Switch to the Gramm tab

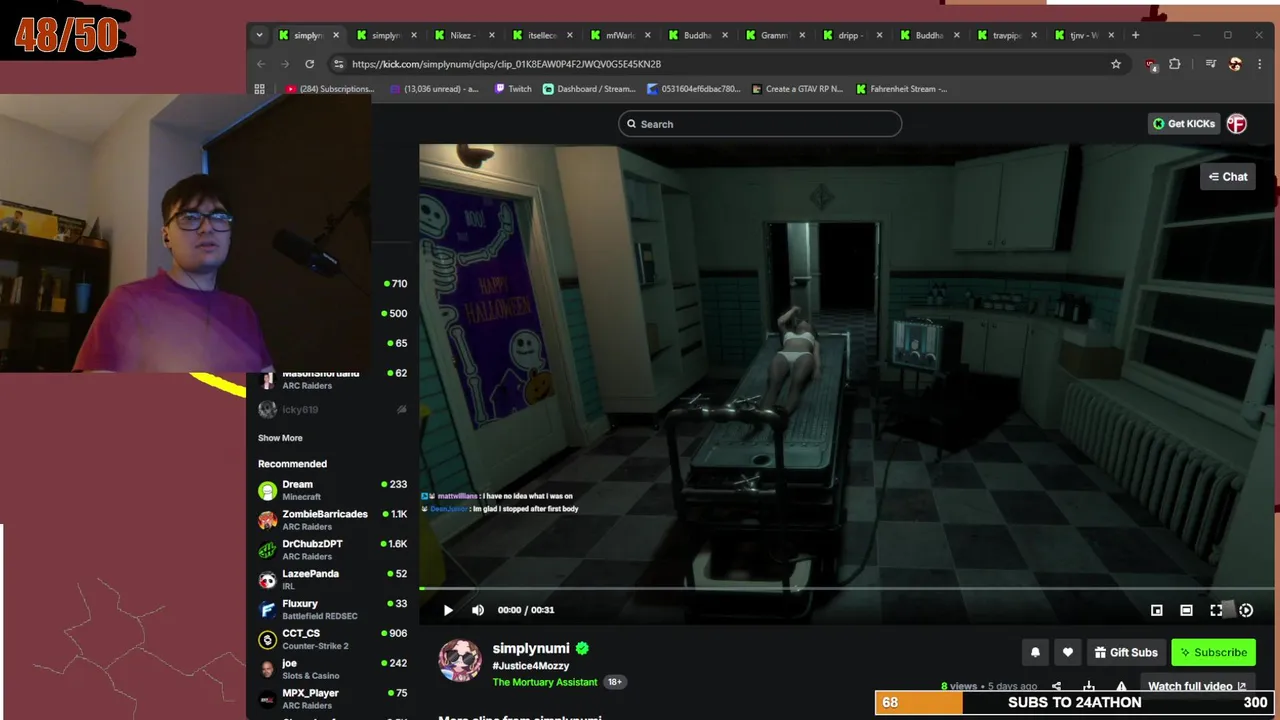[x=774, y=35]
